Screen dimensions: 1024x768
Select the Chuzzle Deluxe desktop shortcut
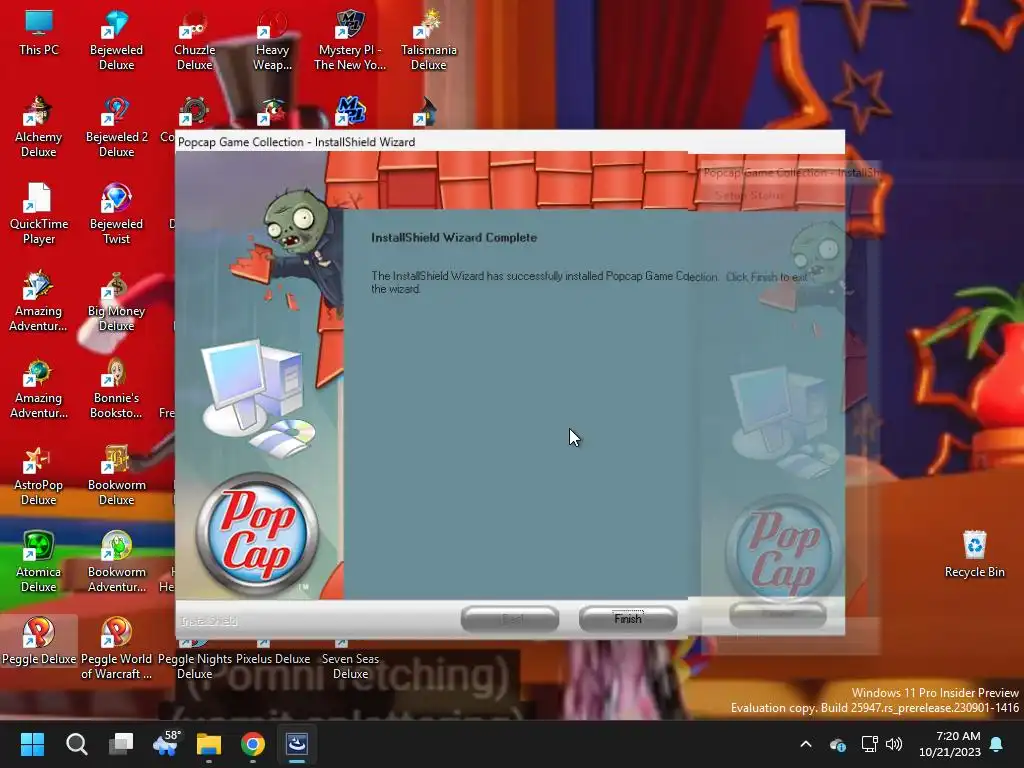[195, 40]
